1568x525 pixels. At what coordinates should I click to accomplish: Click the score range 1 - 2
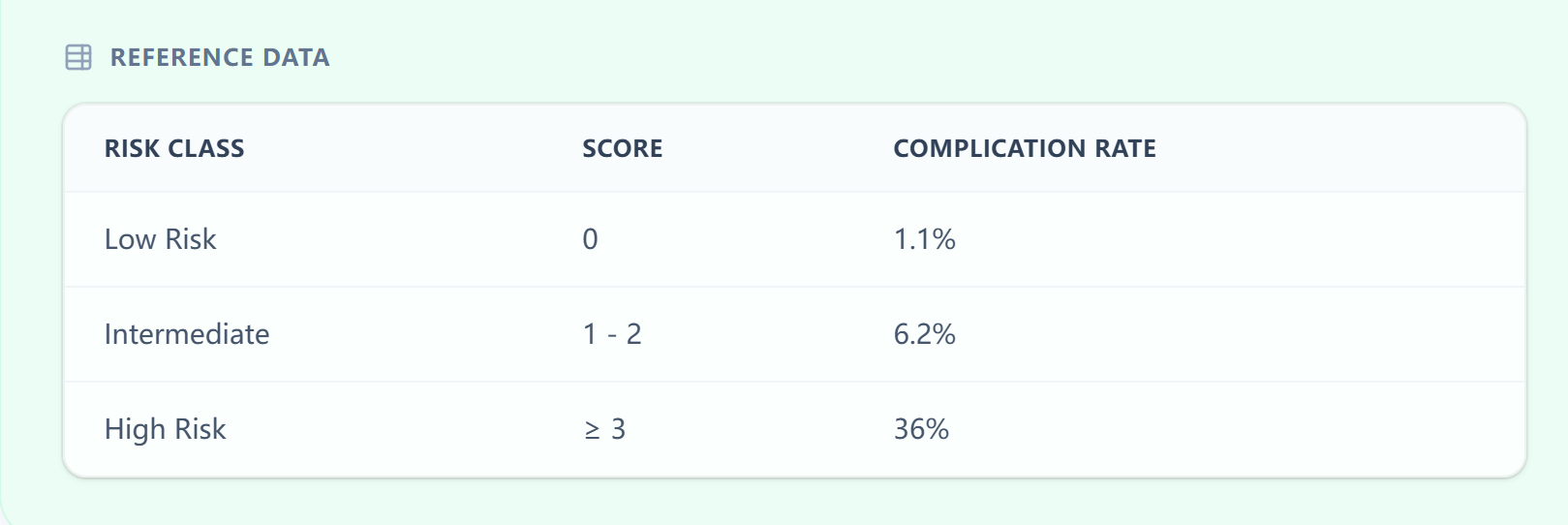click(x=612, y=334)
